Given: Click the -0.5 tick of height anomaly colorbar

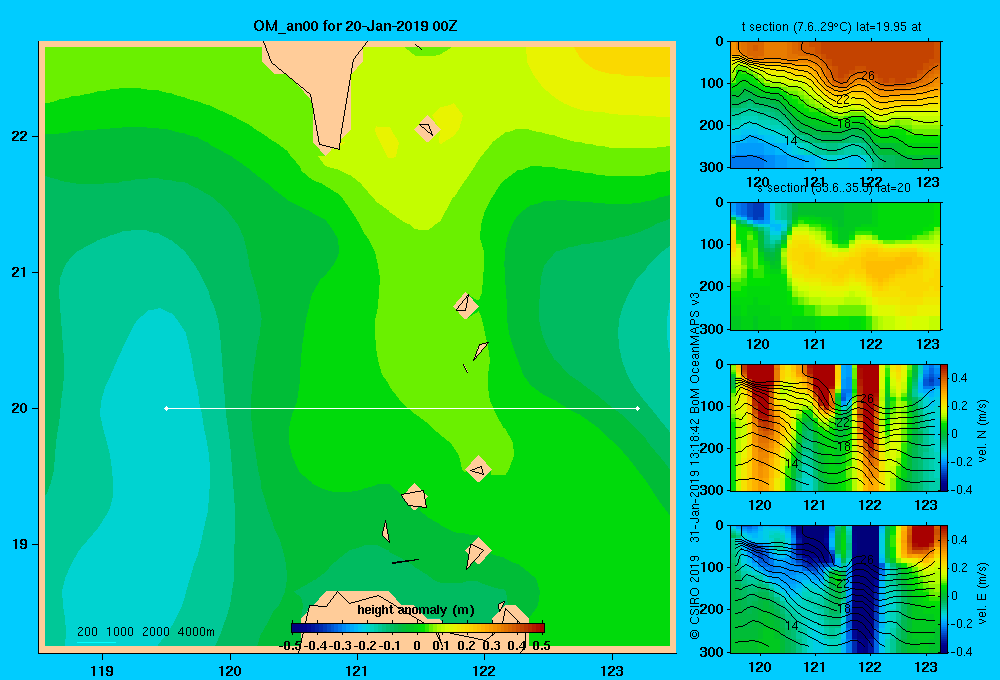Looking at the screenshot, I should [x=290, y=646].
